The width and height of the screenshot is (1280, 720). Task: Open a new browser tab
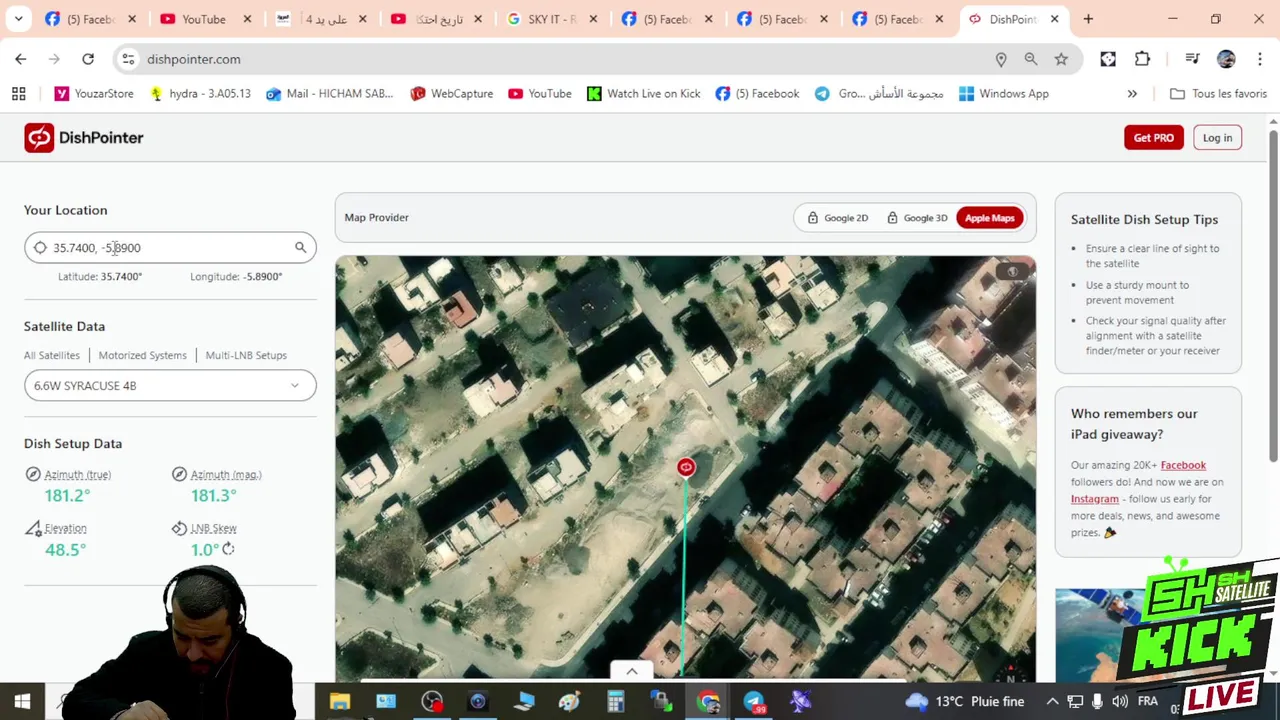(1088, 19)
